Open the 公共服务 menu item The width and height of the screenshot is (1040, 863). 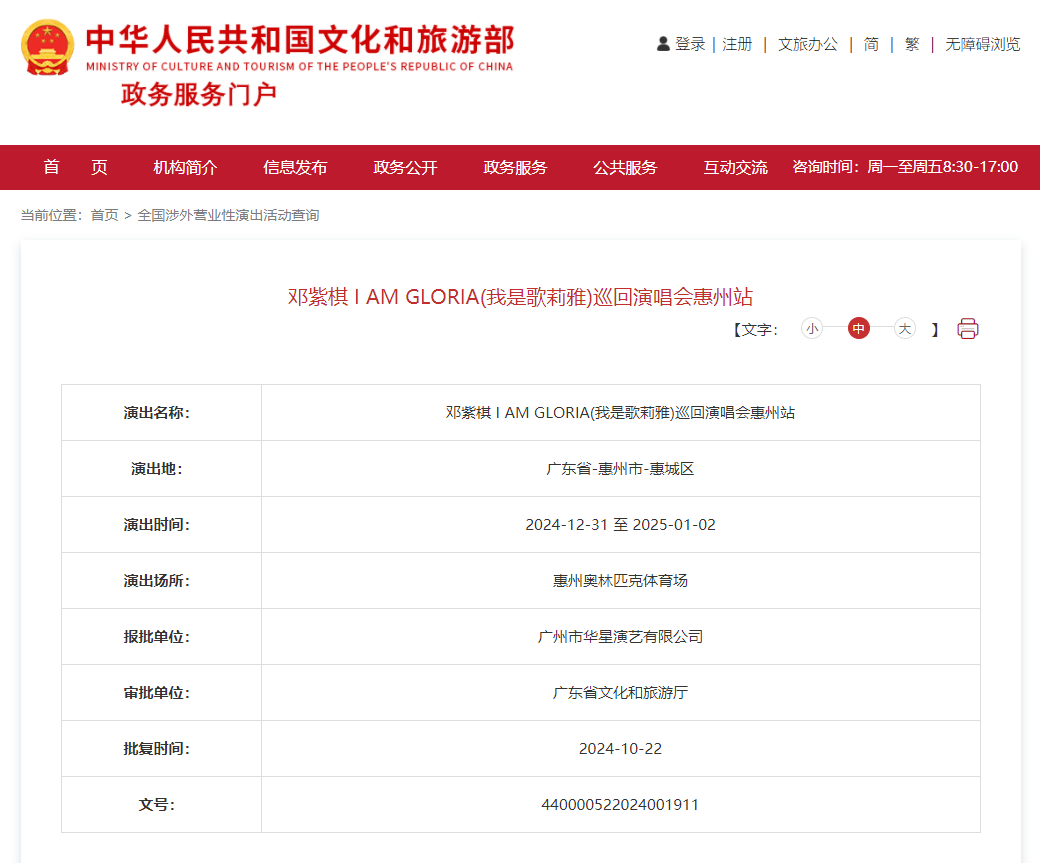coord(625,167)
